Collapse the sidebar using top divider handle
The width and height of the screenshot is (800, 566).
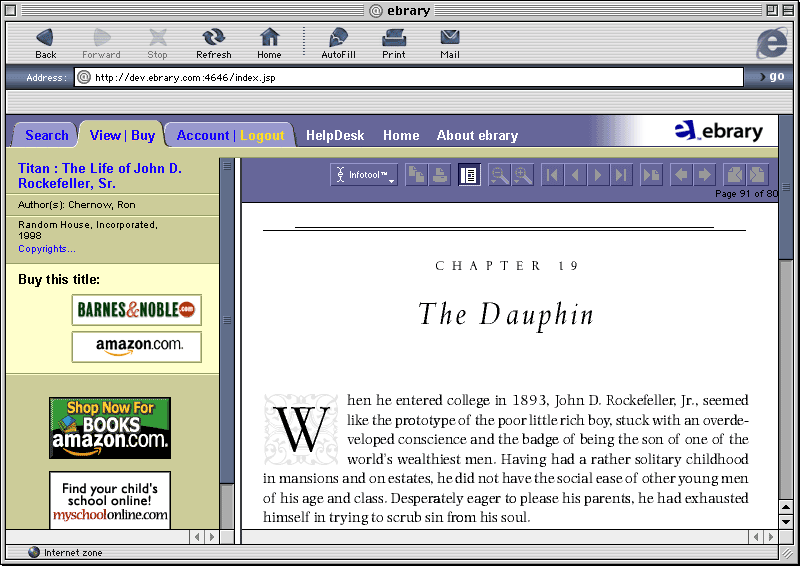(x=227, y=167)
